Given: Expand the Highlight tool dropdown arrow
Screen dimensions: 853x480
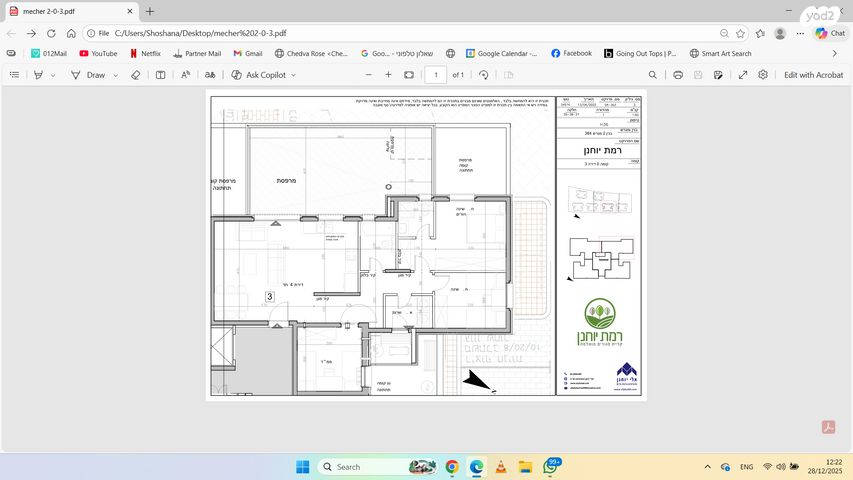Looking at the screenshot, I should [x=53, y=75].
